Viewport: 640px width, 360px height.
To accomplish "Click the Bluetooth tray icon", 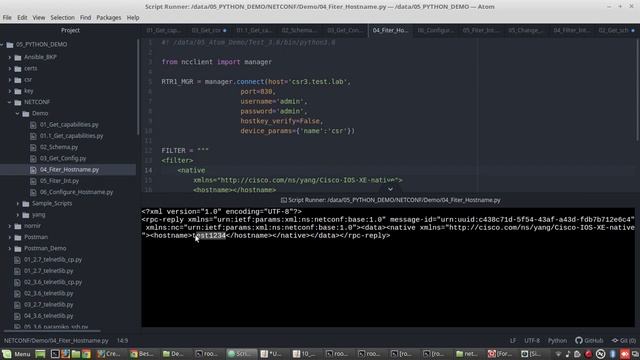I will click(613, 353).
